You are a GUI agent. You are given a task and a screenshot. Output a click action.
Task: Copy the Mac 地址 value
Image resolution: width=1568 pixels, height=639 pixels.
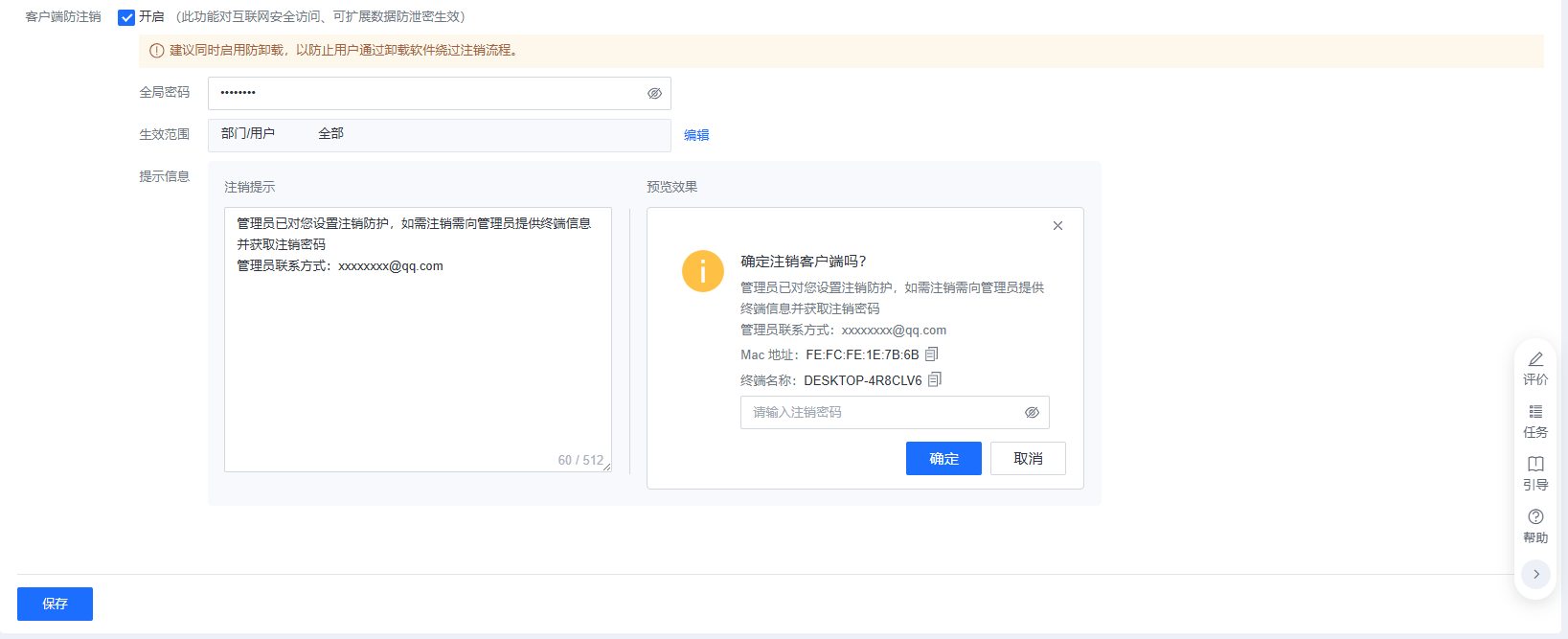(x=931, y=354)
